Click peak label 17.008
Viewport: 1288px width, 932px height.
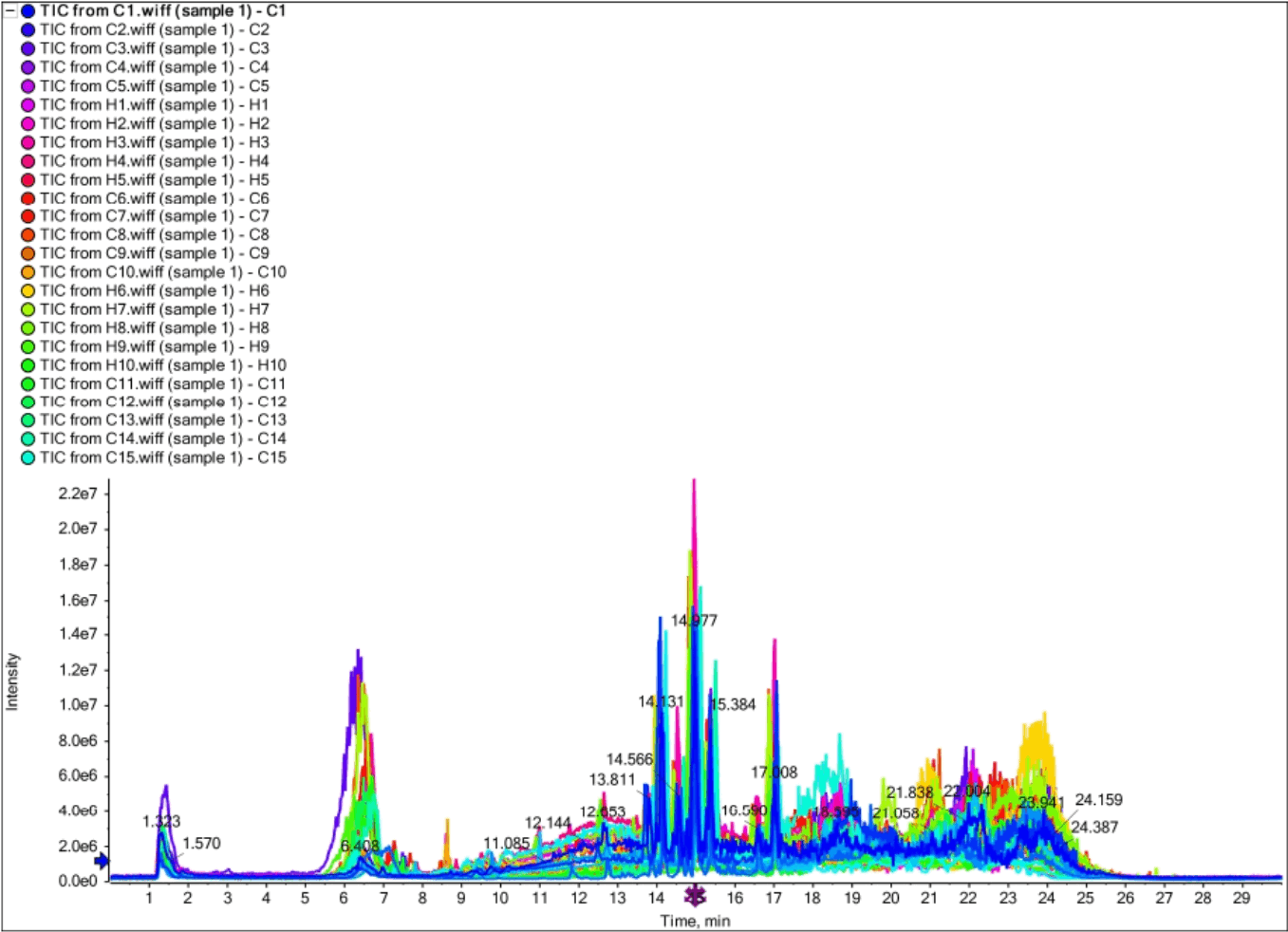(775, 773)
